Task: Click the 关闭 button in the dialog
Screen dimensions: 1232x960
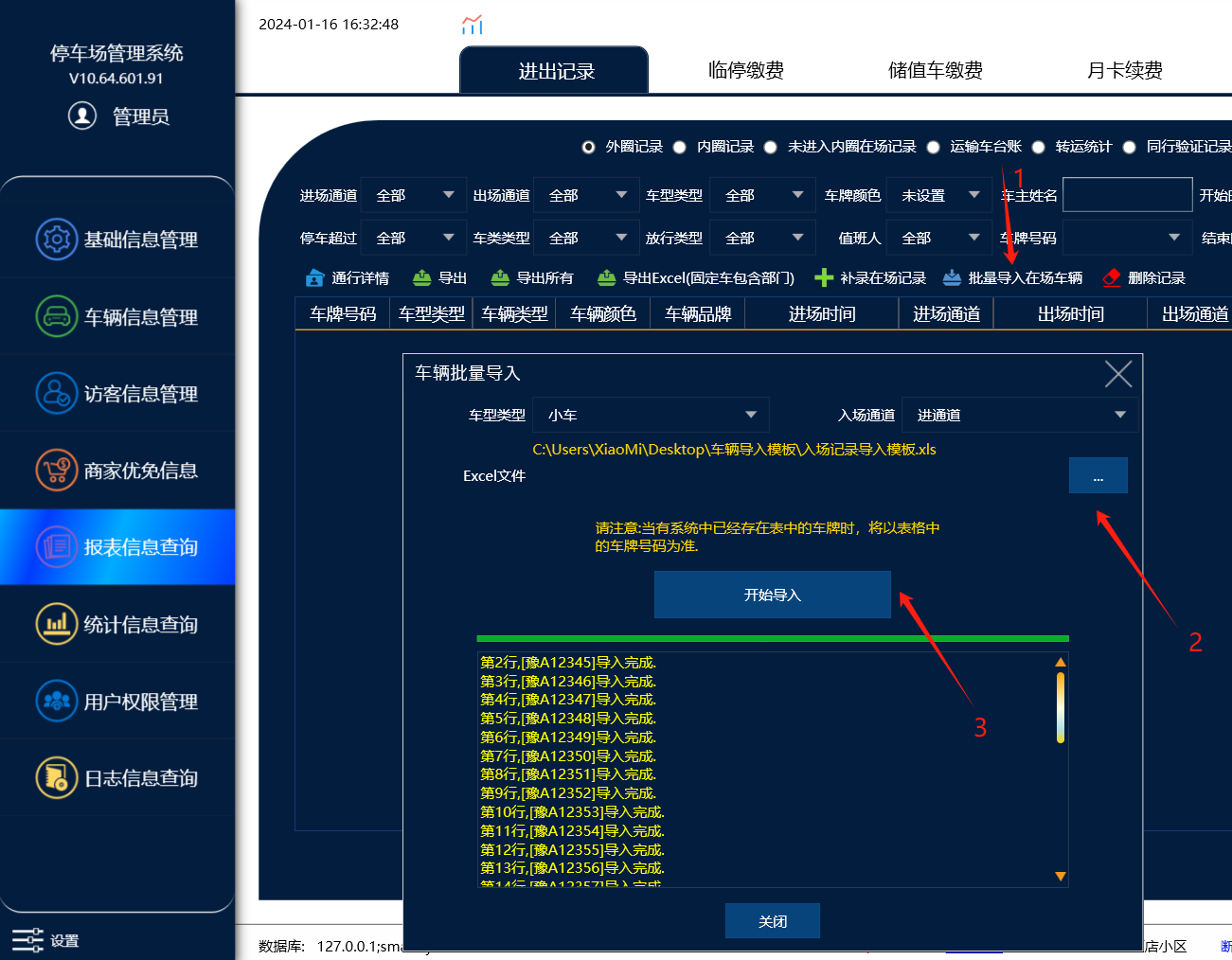Action: click(x=773, y=920)
